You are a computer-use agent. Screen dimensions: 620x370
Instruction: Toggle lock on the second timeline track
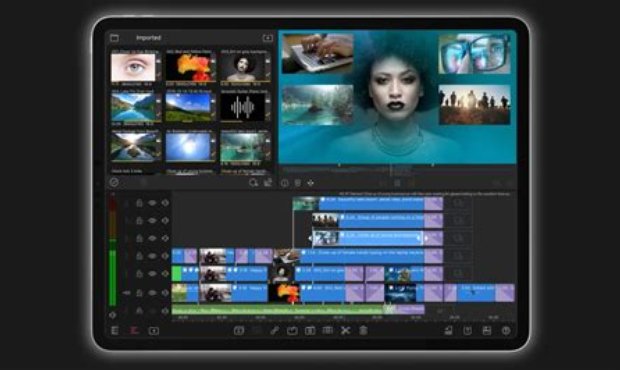point(139,221)
